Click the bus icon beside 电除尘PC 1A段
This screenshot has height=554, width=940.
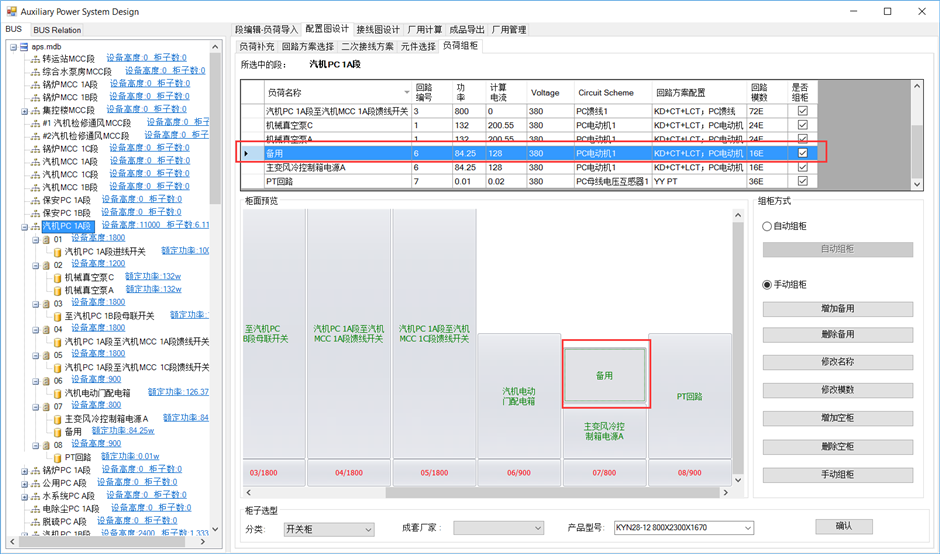click(35, 509)
